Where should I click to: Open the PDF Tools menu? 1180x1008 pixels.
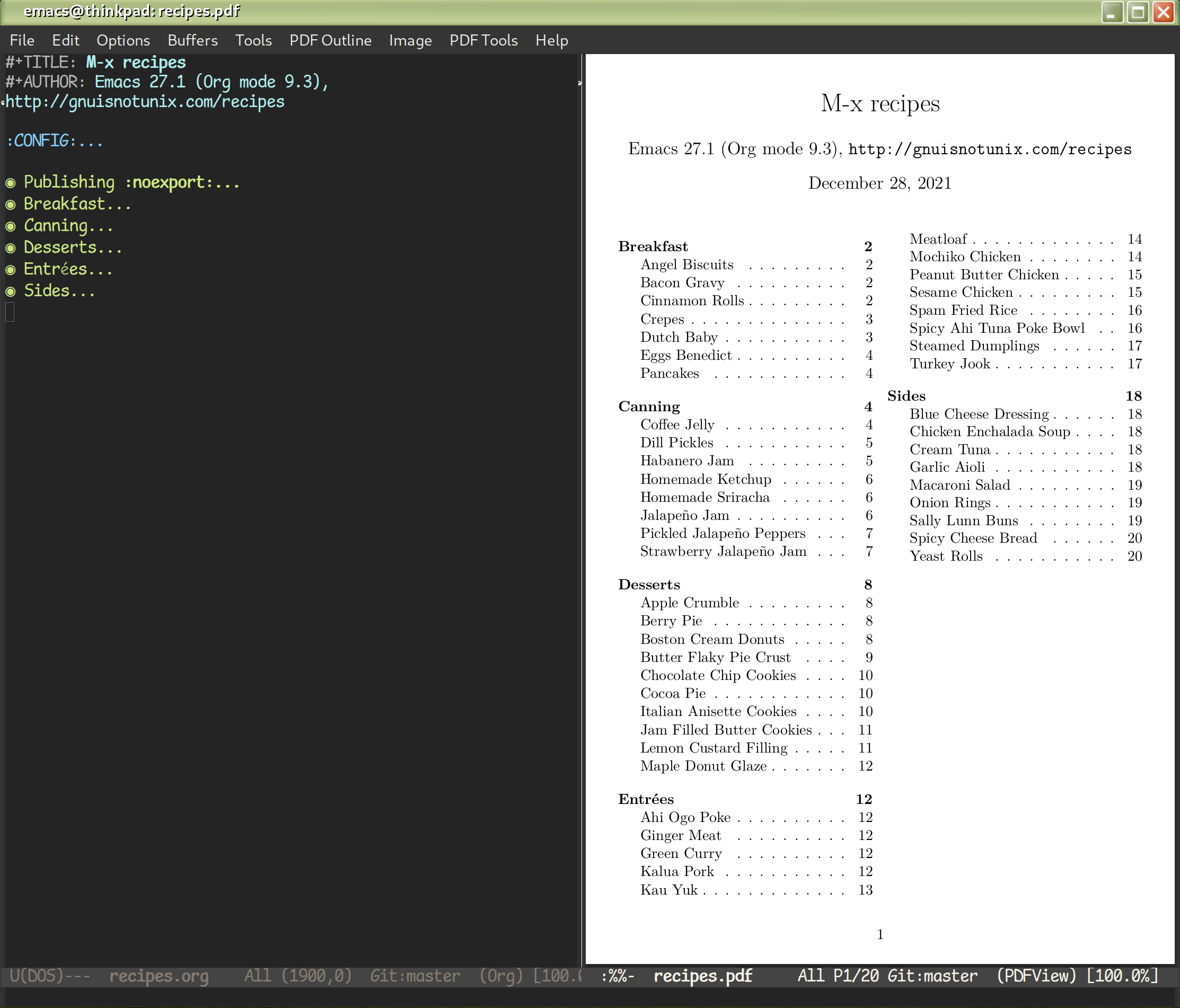483,40
